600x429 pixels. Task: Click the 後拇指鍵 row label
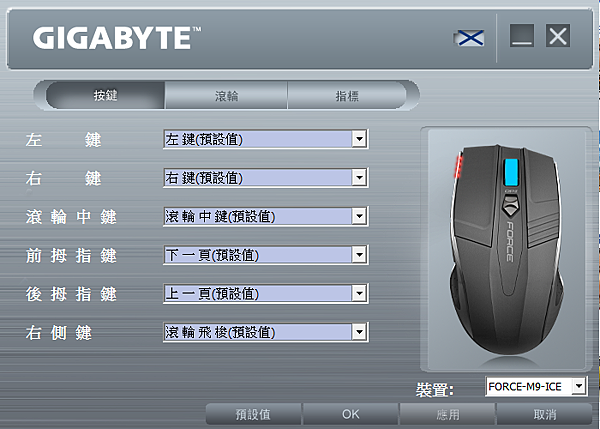pos(71,294)
